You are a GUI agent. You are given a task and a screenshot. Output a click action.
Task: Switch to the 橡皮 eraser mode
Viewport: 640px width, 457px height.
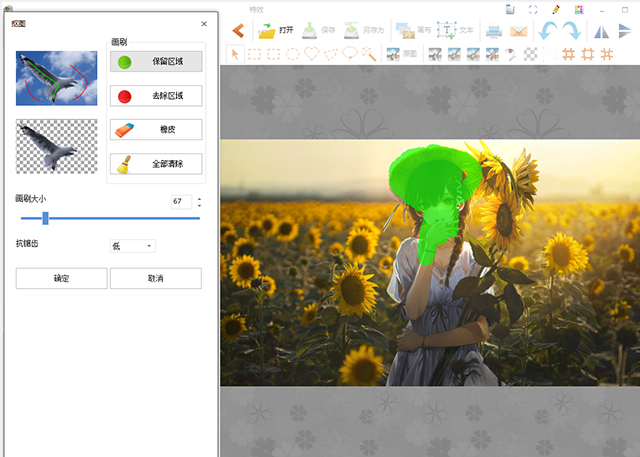point(155,130)
